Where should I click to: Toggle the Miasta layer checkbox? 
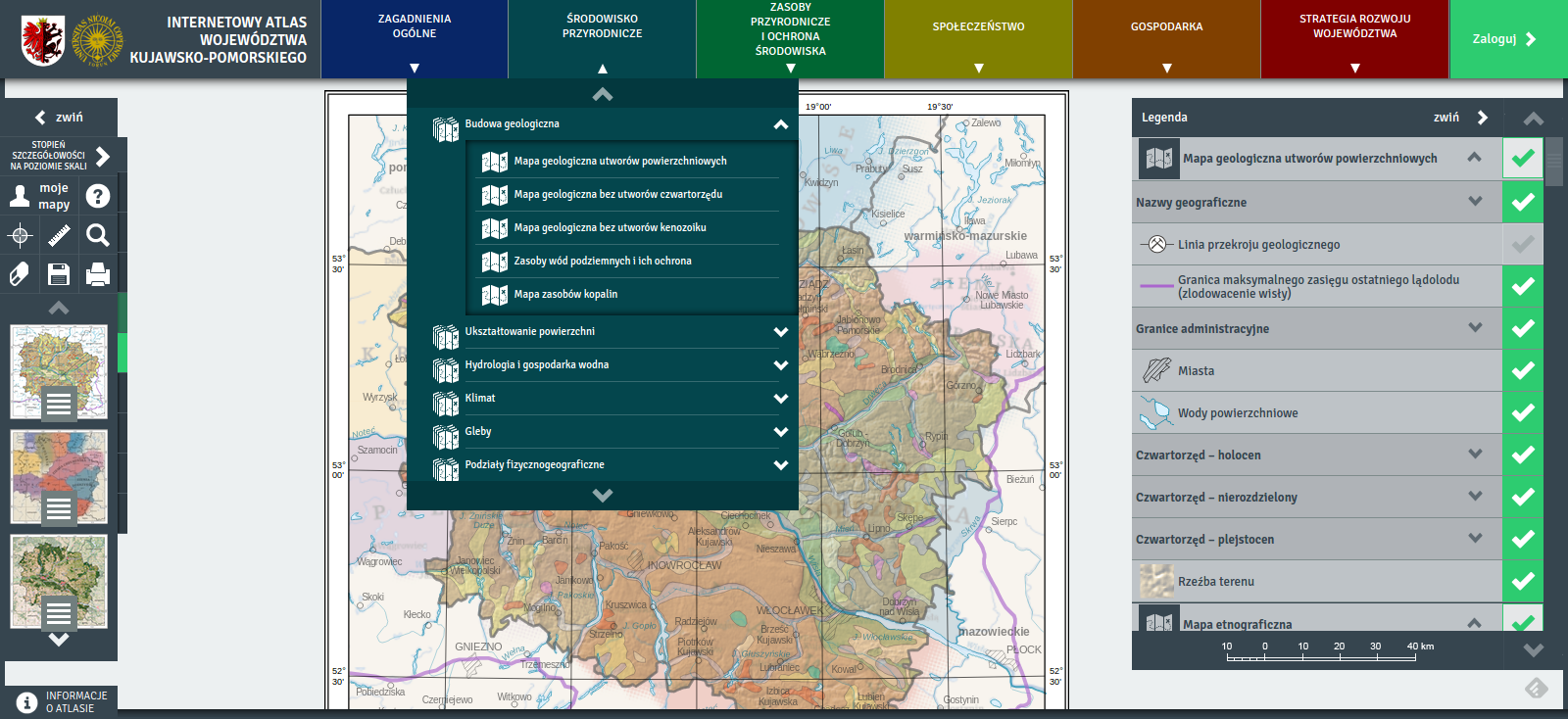[1522, 371]
